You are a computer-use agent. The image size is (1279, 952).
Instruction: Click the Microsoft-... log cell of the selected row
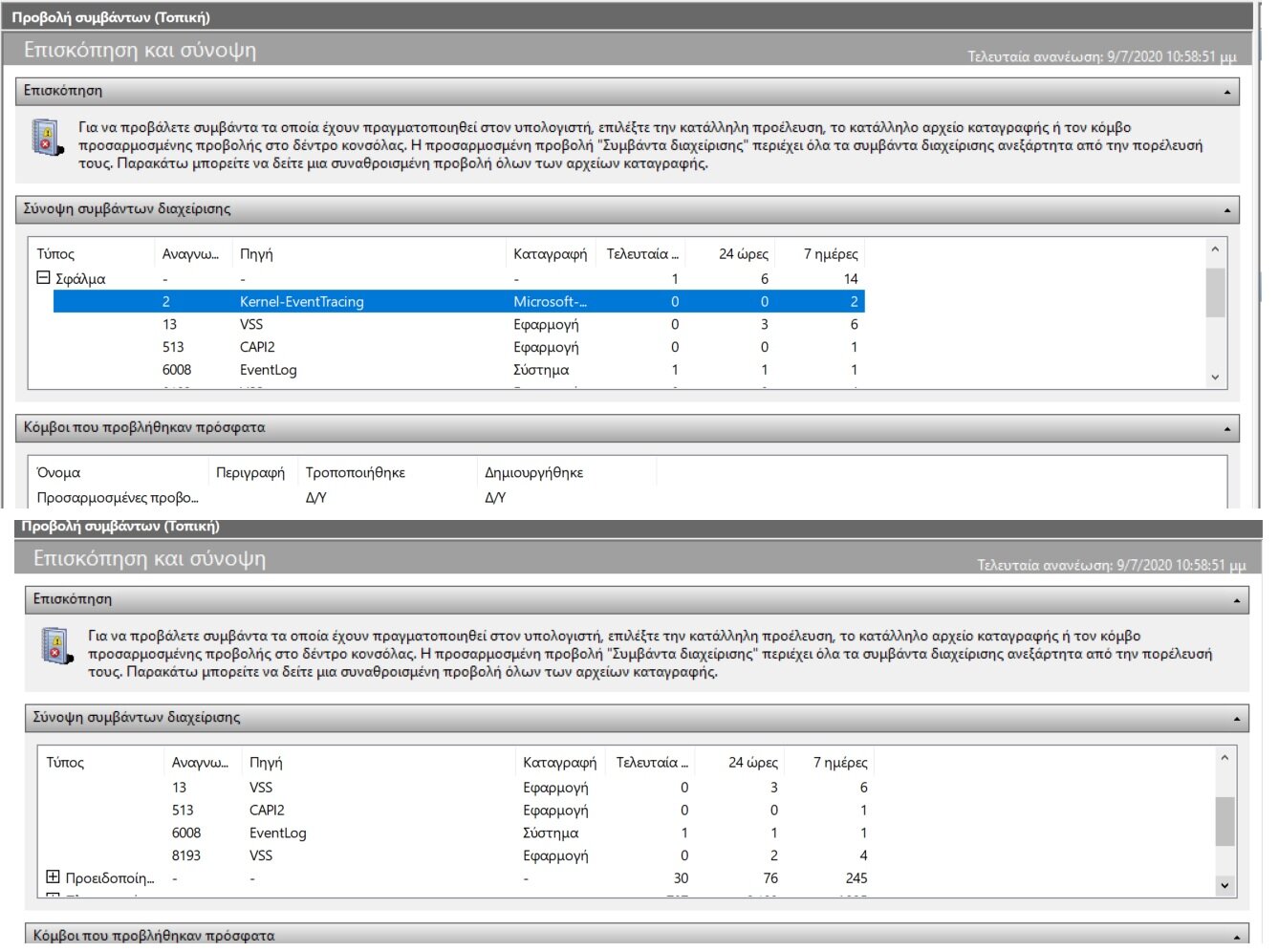(551, 301)
